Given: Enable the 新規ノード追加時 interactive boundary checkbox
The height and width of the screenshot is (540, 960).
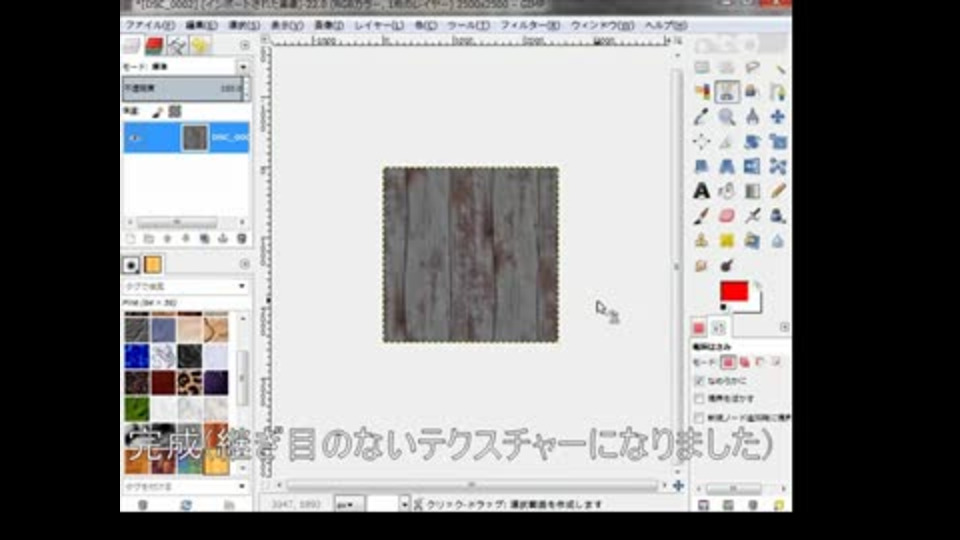Looking at the screenshot, I should pos(699,418).
